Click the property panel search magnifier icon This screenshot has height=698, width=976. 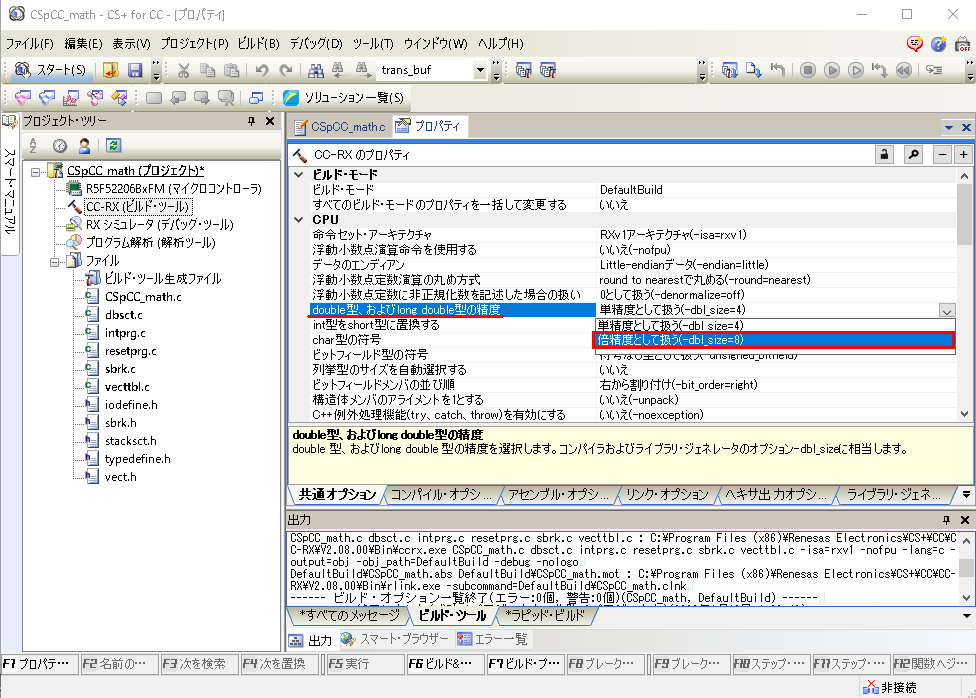click(x=913, y=154)
